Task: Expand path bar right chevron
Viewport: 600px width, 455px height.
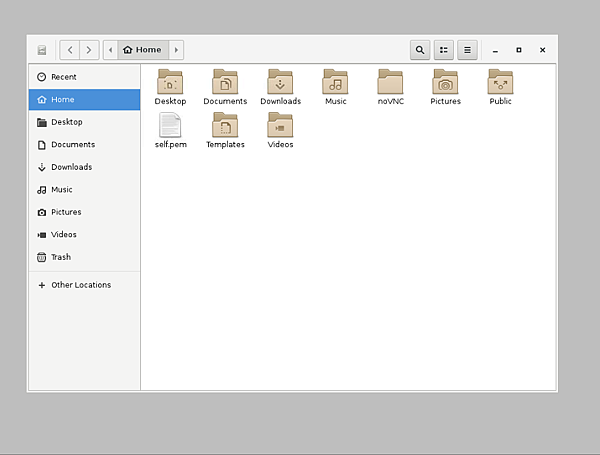Action: 176,50
